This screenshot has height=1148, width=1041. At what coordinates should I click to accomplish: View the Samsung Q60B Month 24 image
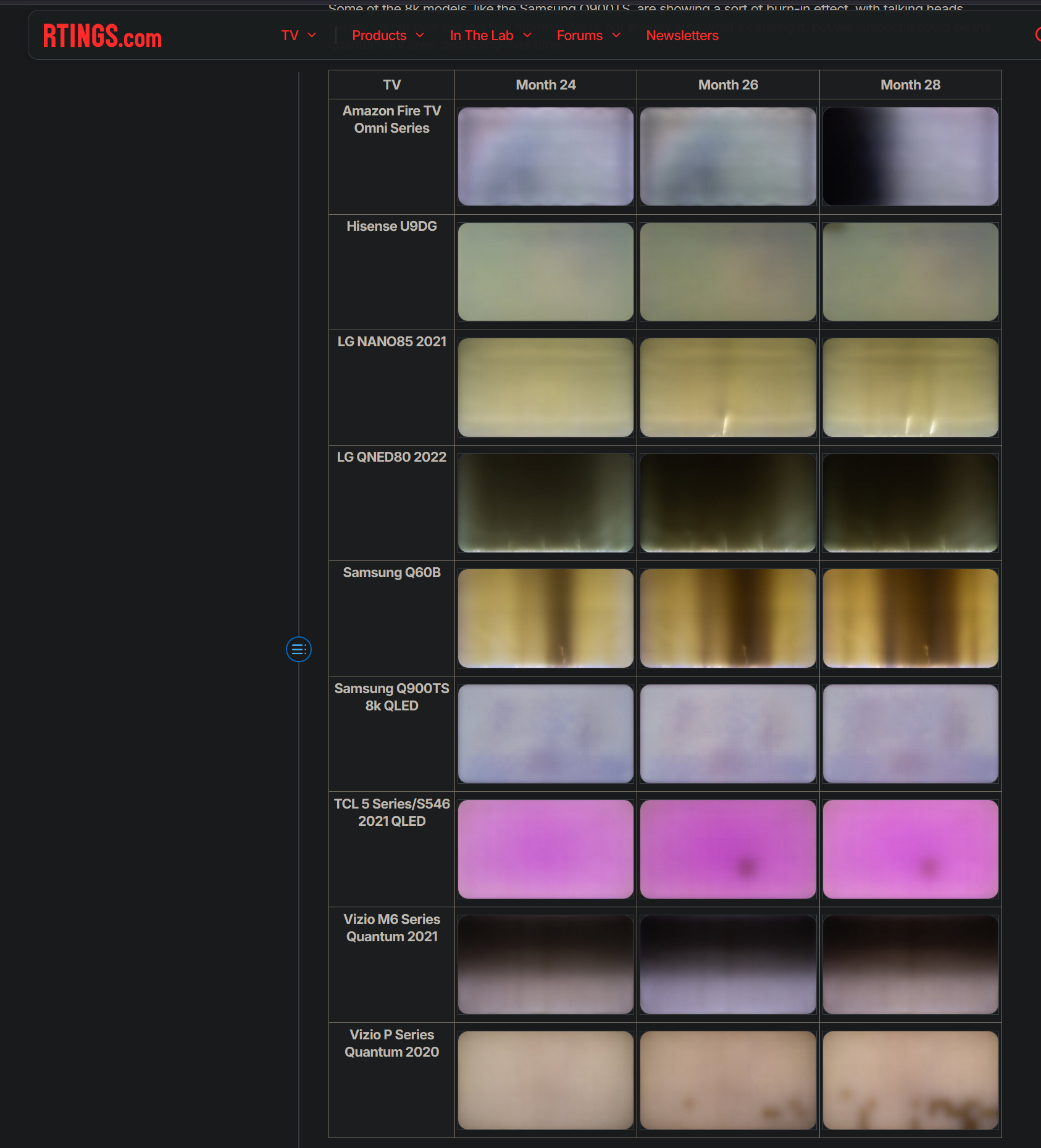coord(545,618)
